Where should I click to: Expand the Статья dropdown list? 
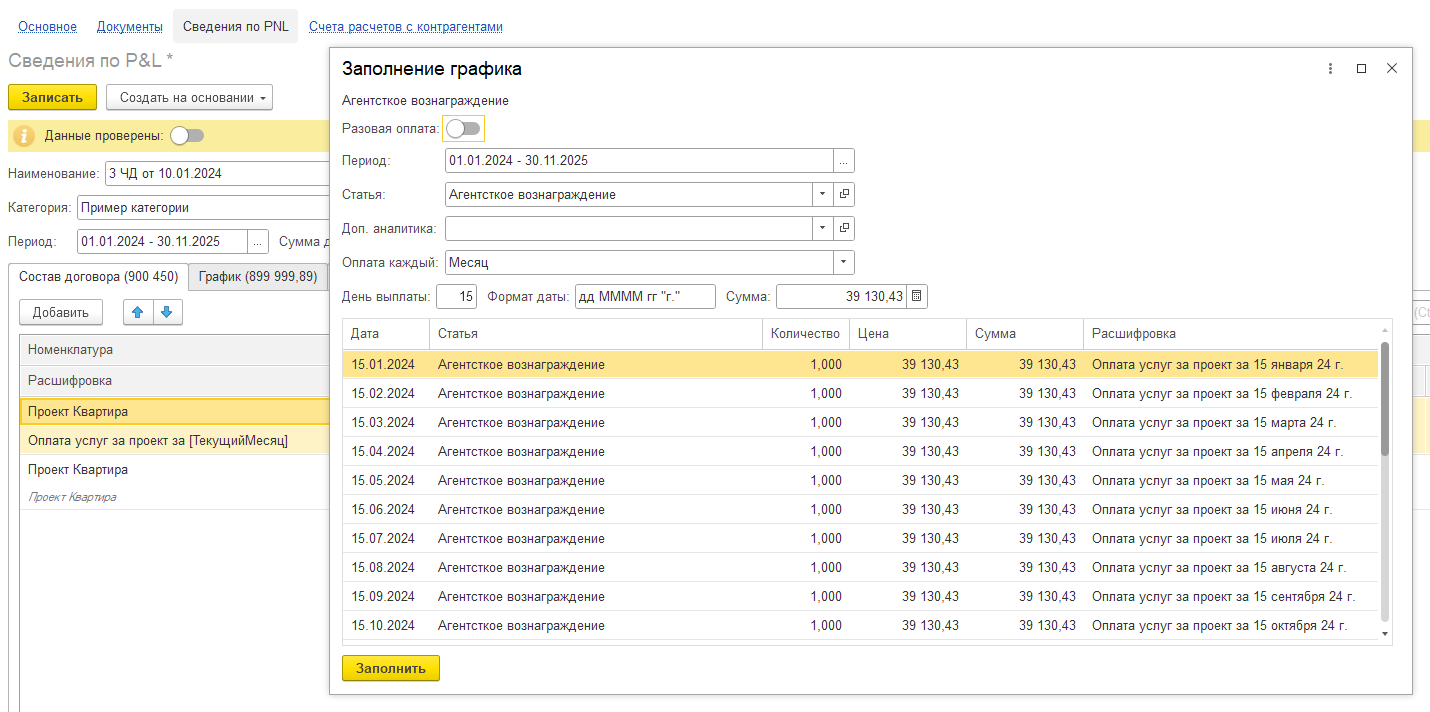[822, 195]
